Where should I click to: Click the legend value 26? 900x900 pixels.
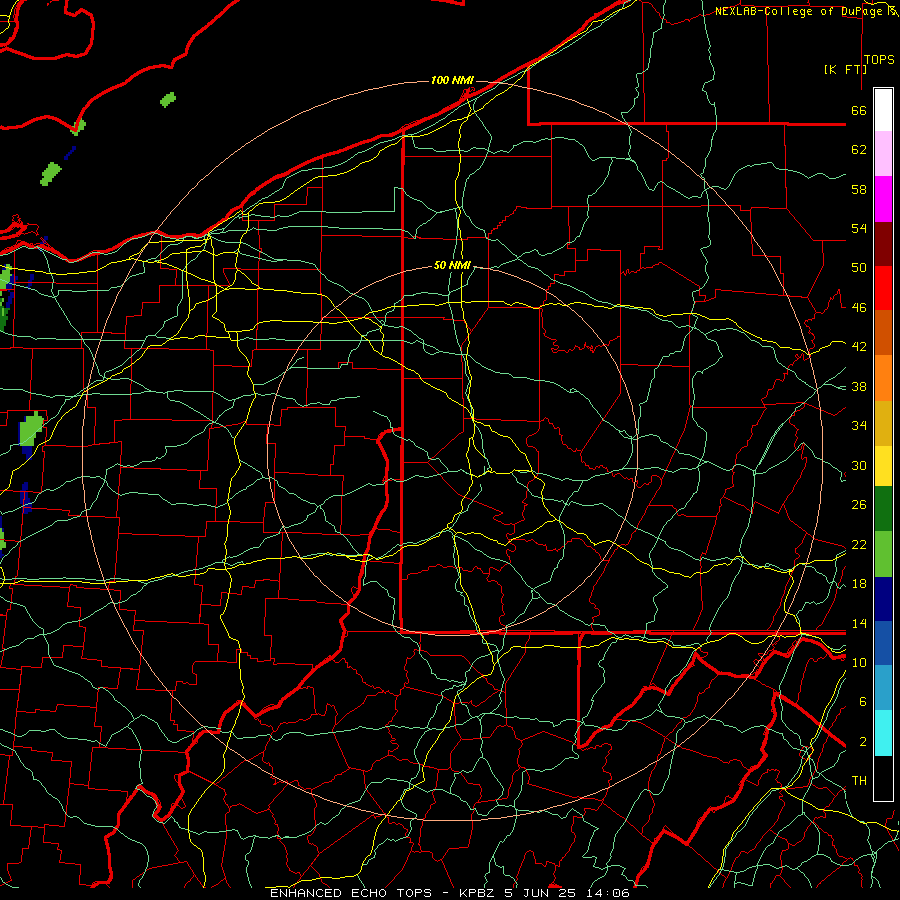tap(859, 505)
